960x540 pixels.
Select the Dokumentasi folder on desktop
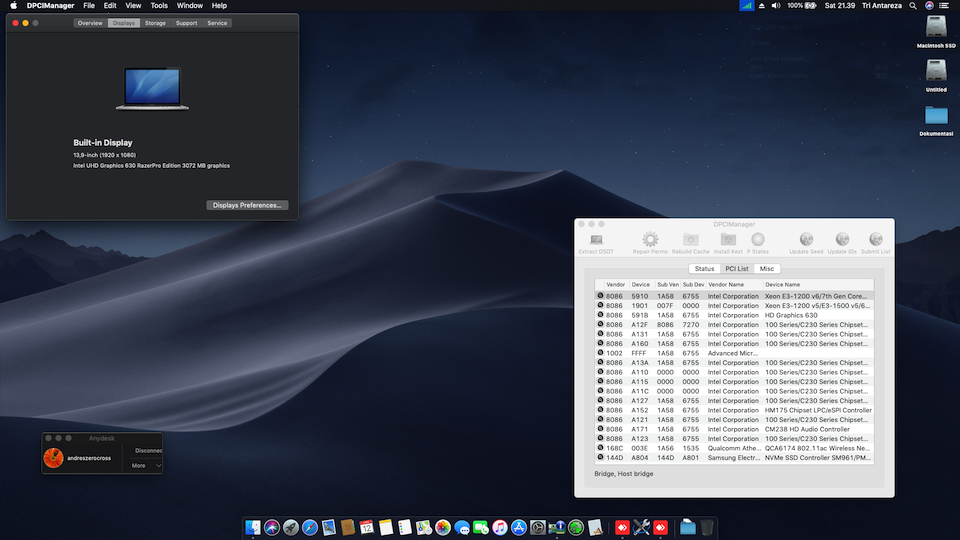tap(936, 115)
